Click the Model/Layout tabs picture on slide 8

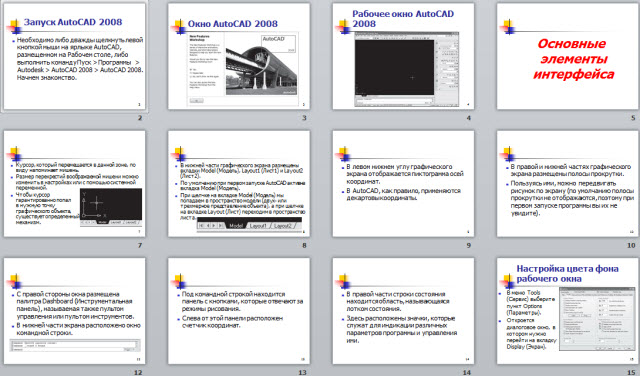[249, 225]
